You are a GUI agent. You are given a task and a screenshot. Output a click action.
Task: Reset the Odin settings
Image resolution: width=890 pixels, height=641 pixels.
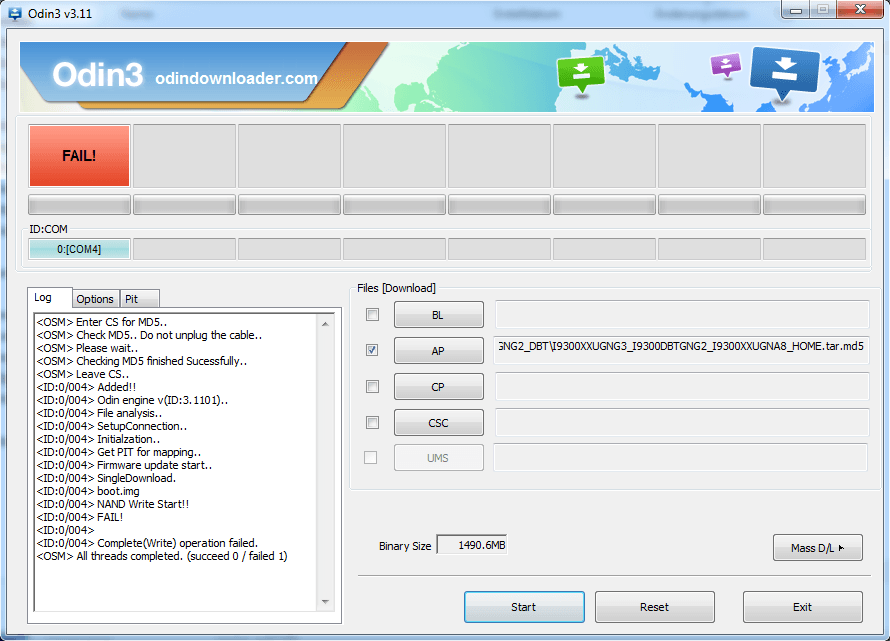[654, 607]
